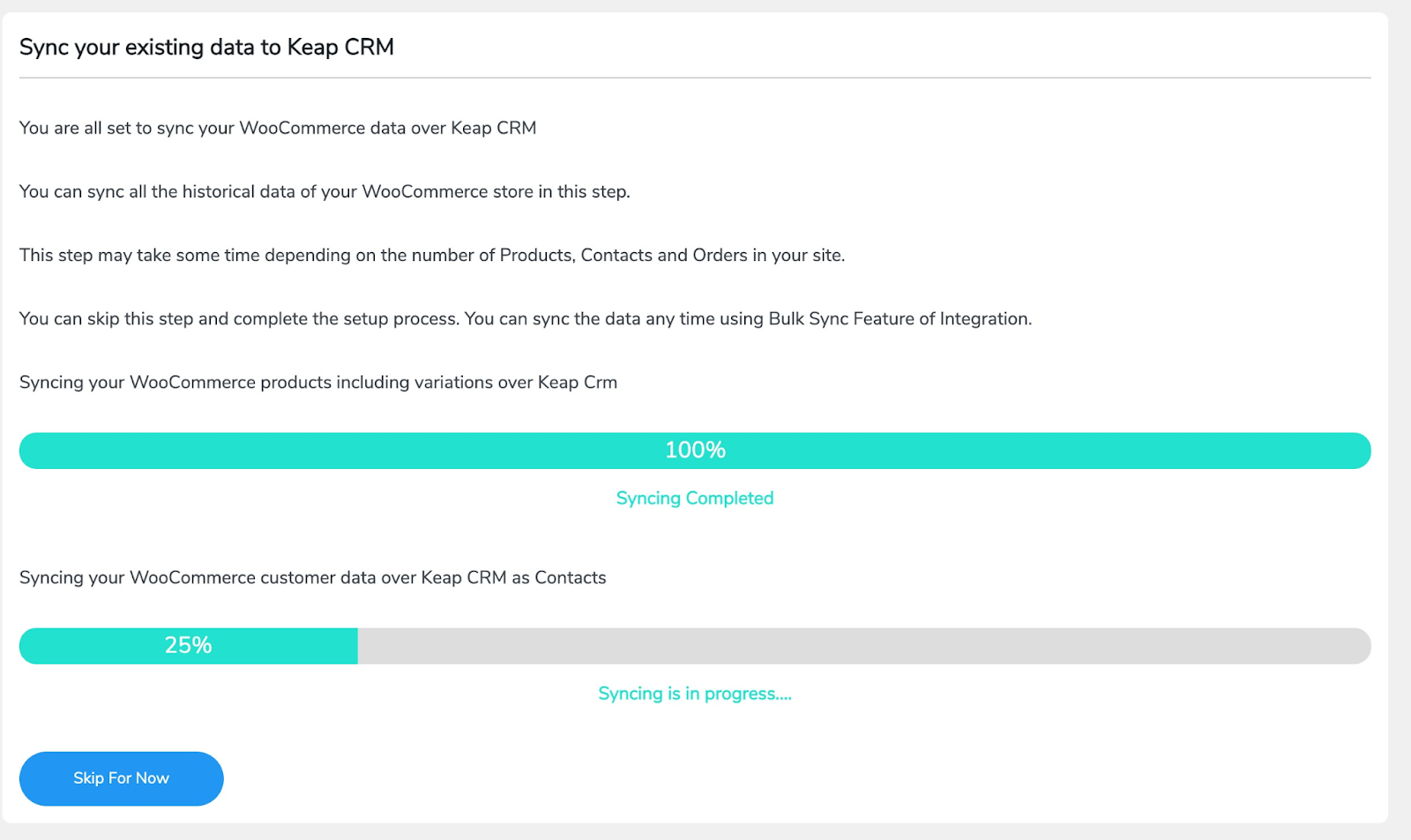Click the 25% label on contacts bar
Screen dimensions: 1411x840
(x=188, y=646)
